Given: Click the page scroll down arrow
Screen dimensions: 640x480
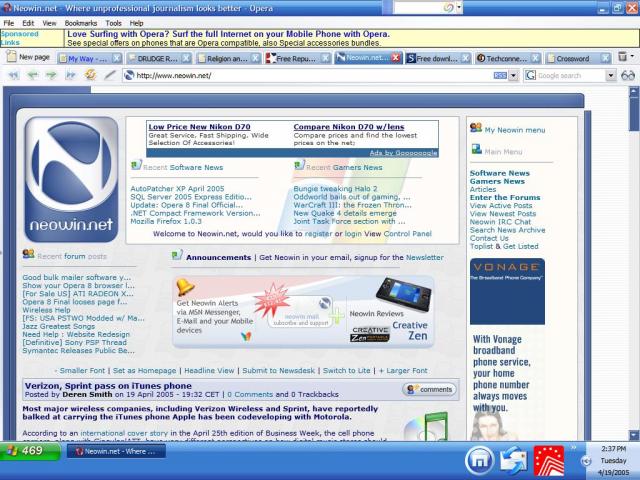Looking at the screenshot, I should pyautogui.click(x=634, y=434).
